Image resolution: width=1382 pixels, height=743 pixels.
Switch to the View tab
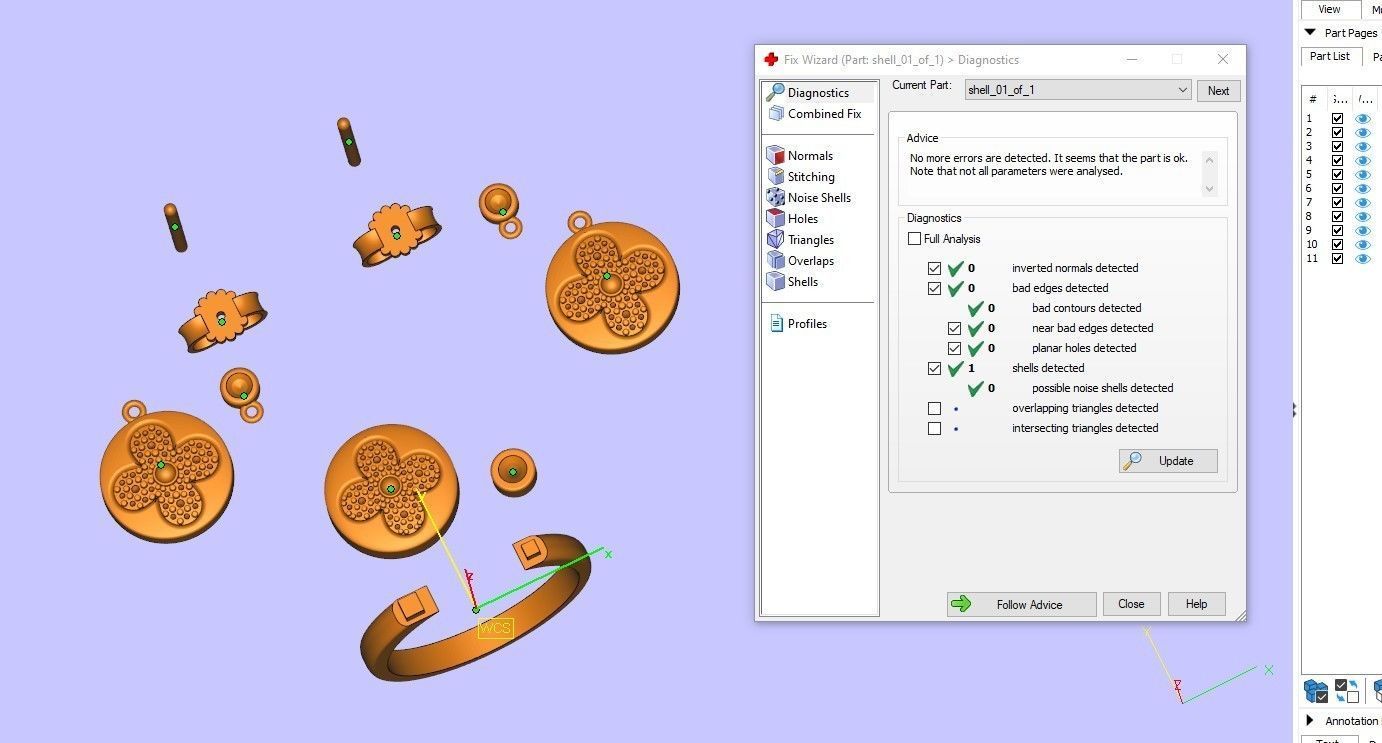click(1329, 9)
